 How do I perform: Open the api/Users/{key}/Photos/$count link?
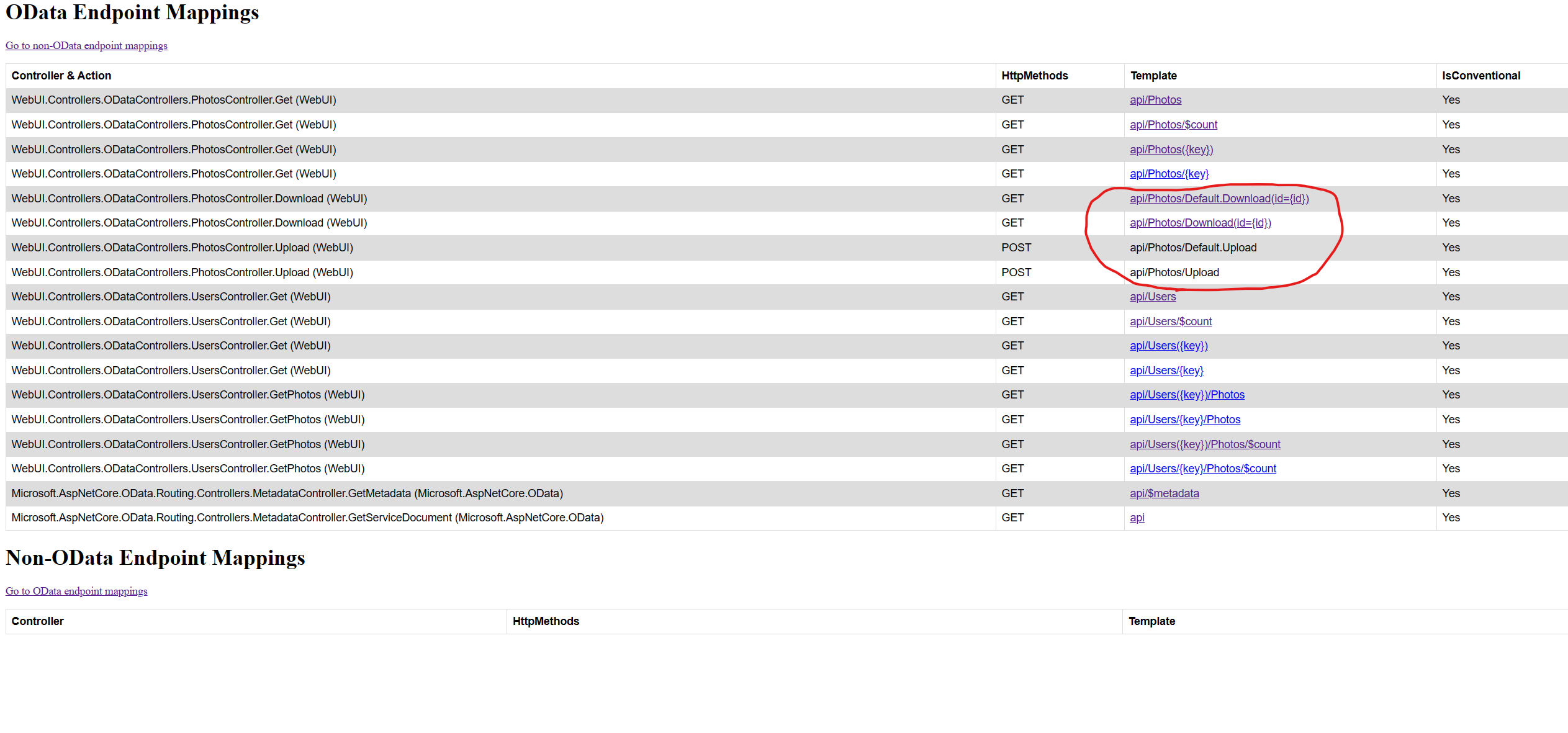(x=1202, y=468)
